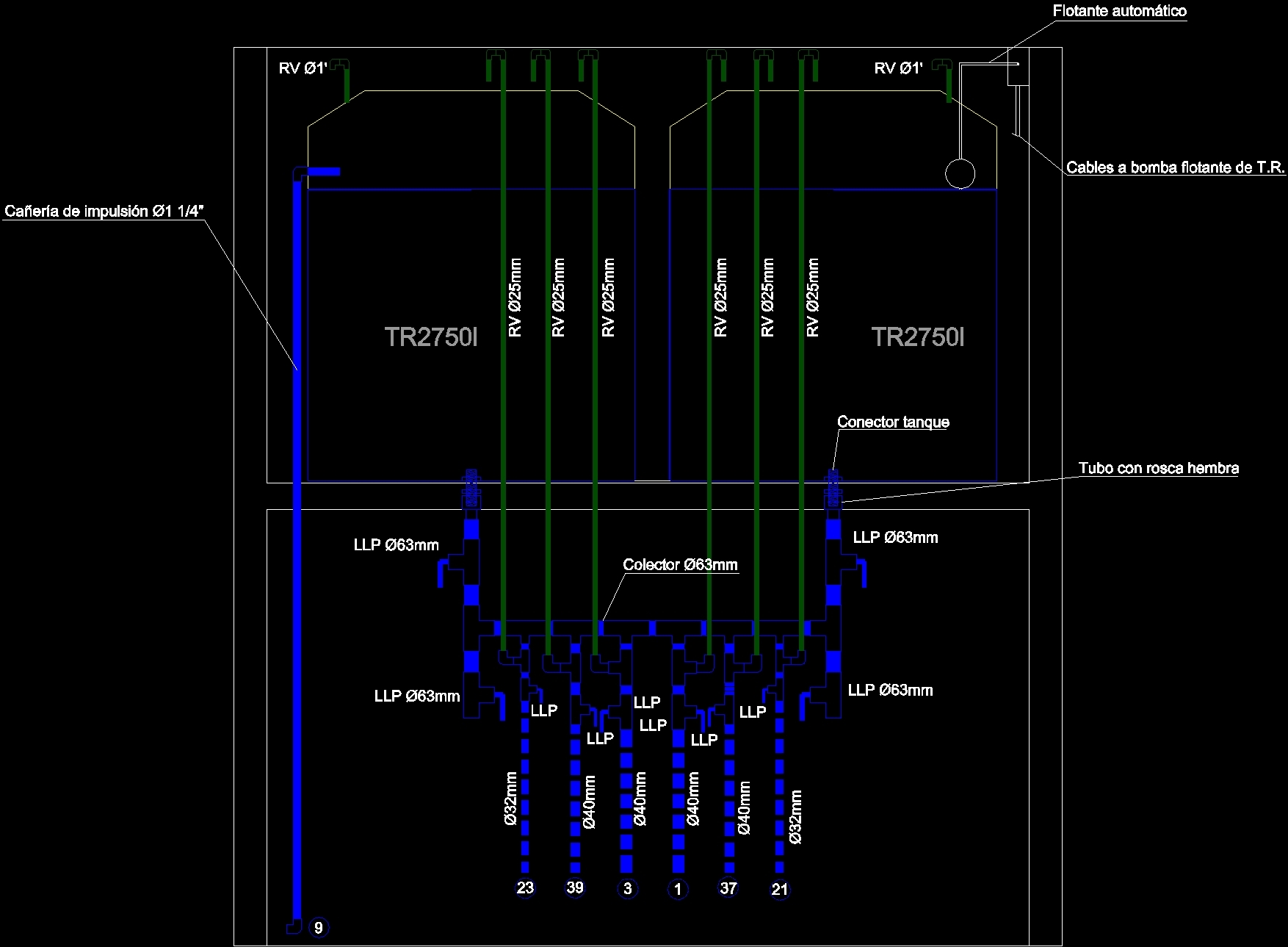Select the circled number 39 tag
The width and height of the screenshot is (1288, 947).
tap(575, 887)
